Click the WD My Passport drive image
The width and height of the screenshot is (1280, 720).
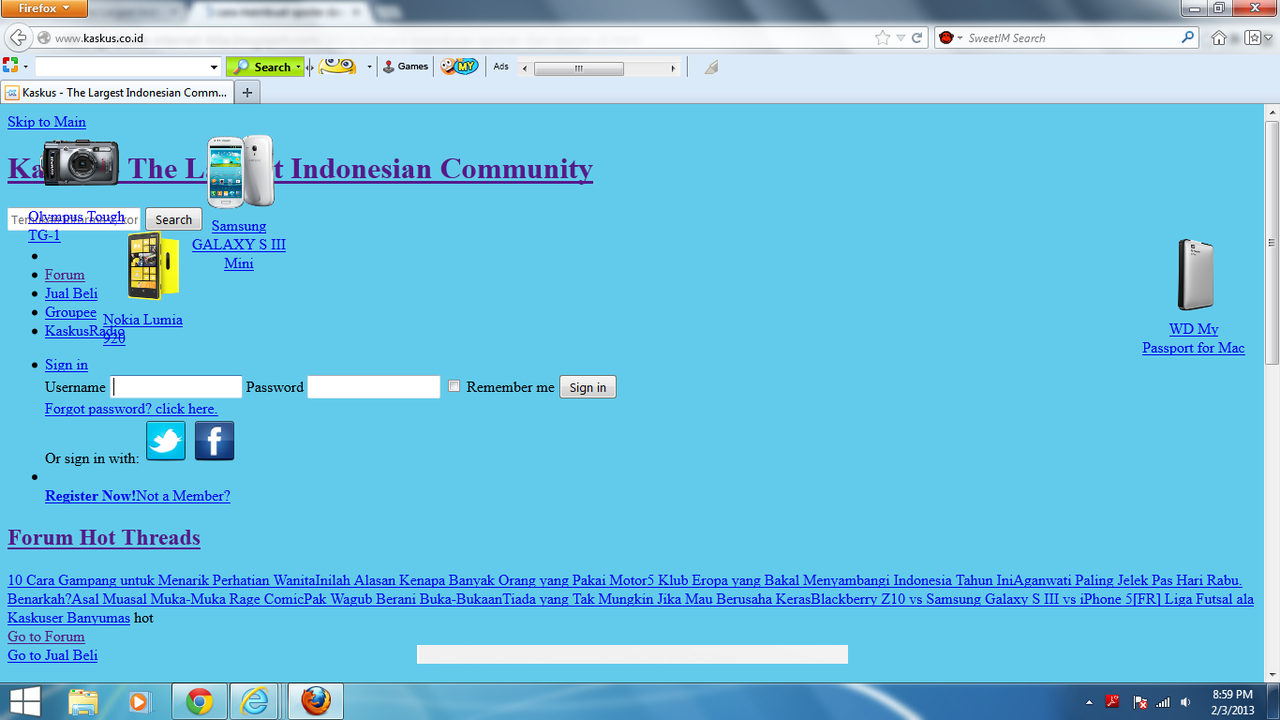pyautogui.click(x=1195, y=275)
